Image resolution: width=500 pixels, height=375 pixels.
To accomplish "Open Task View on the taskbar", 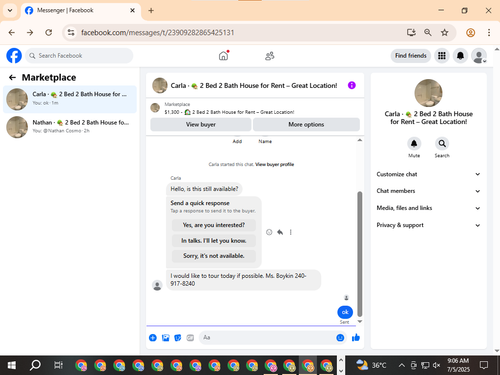I will [58, 365].
